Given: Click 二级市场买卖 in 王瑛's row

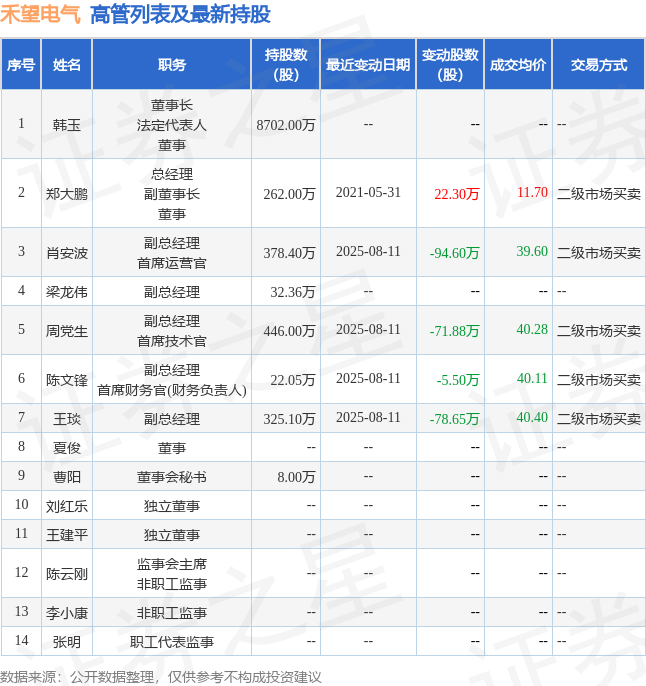Looking at the screenshot, I should click(x=599, y=419).
